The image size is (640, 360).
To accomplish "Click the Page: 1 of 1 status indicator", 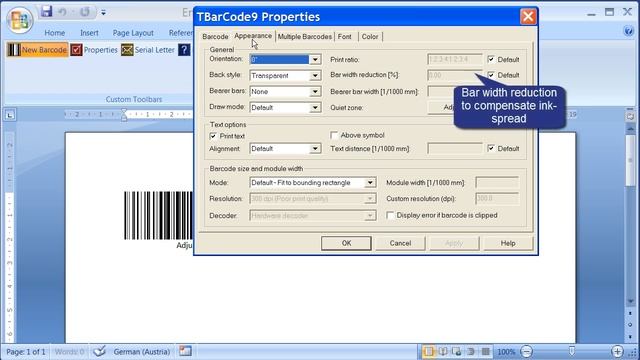I will click(26, 351).
